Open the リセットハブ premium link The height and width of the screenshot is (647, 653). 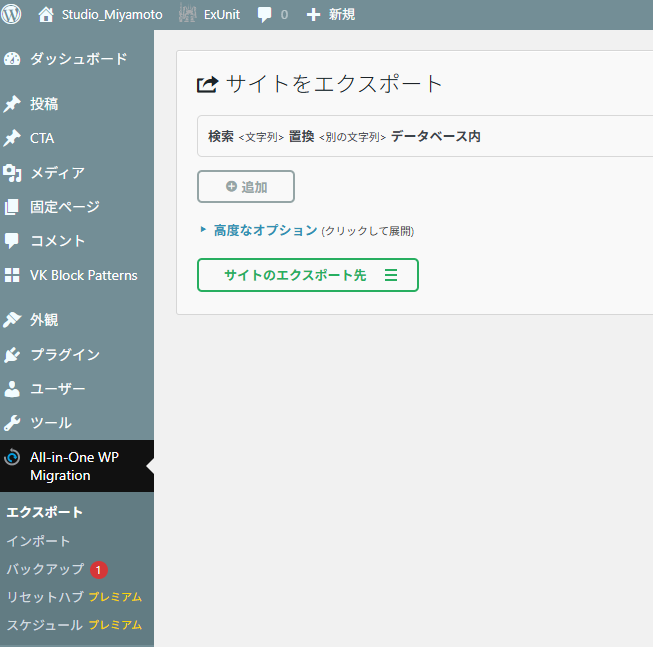click(45, 597)
